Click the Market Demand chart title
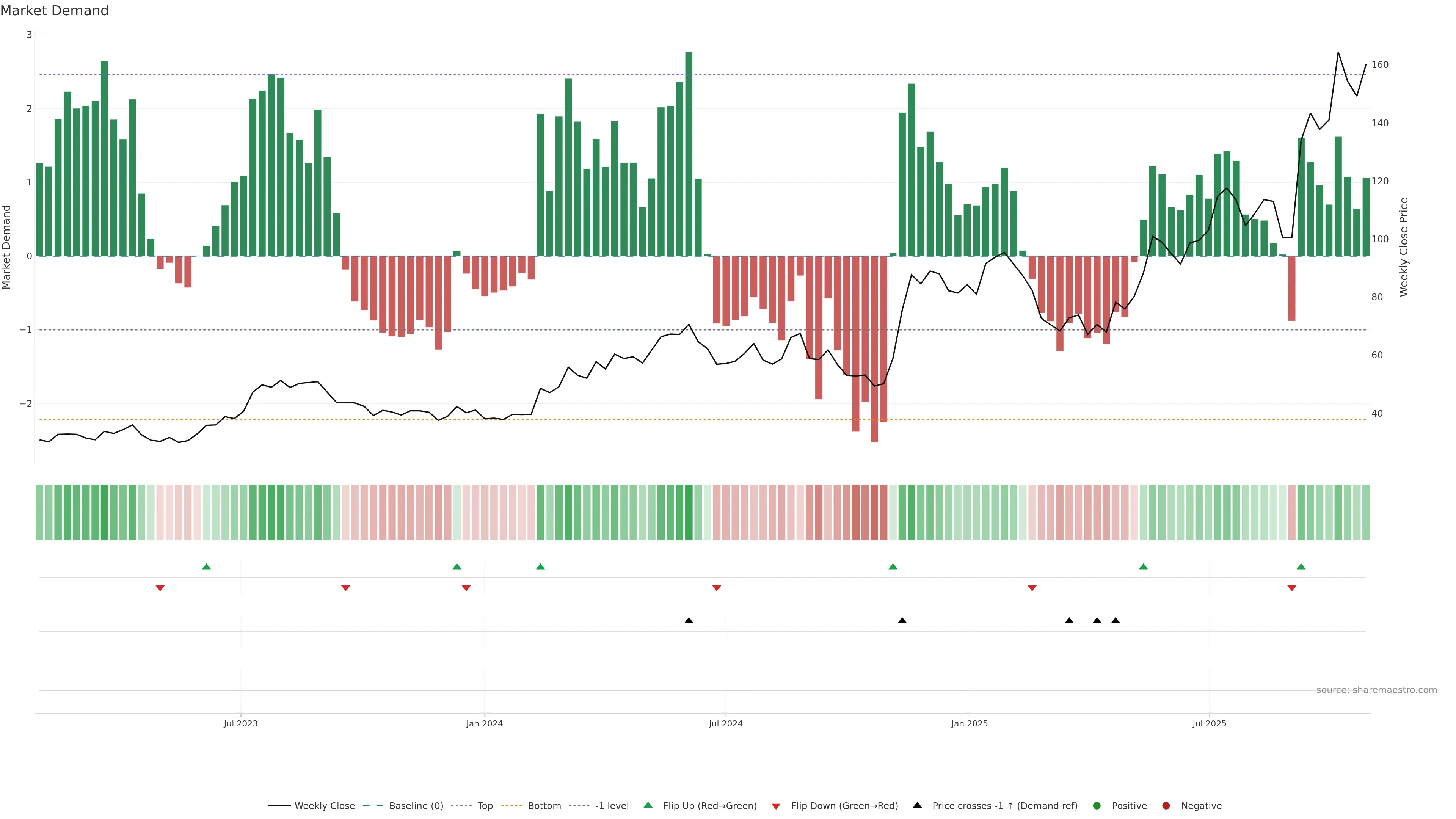This screenshot has width=1456, height=819. coord(54,11)
